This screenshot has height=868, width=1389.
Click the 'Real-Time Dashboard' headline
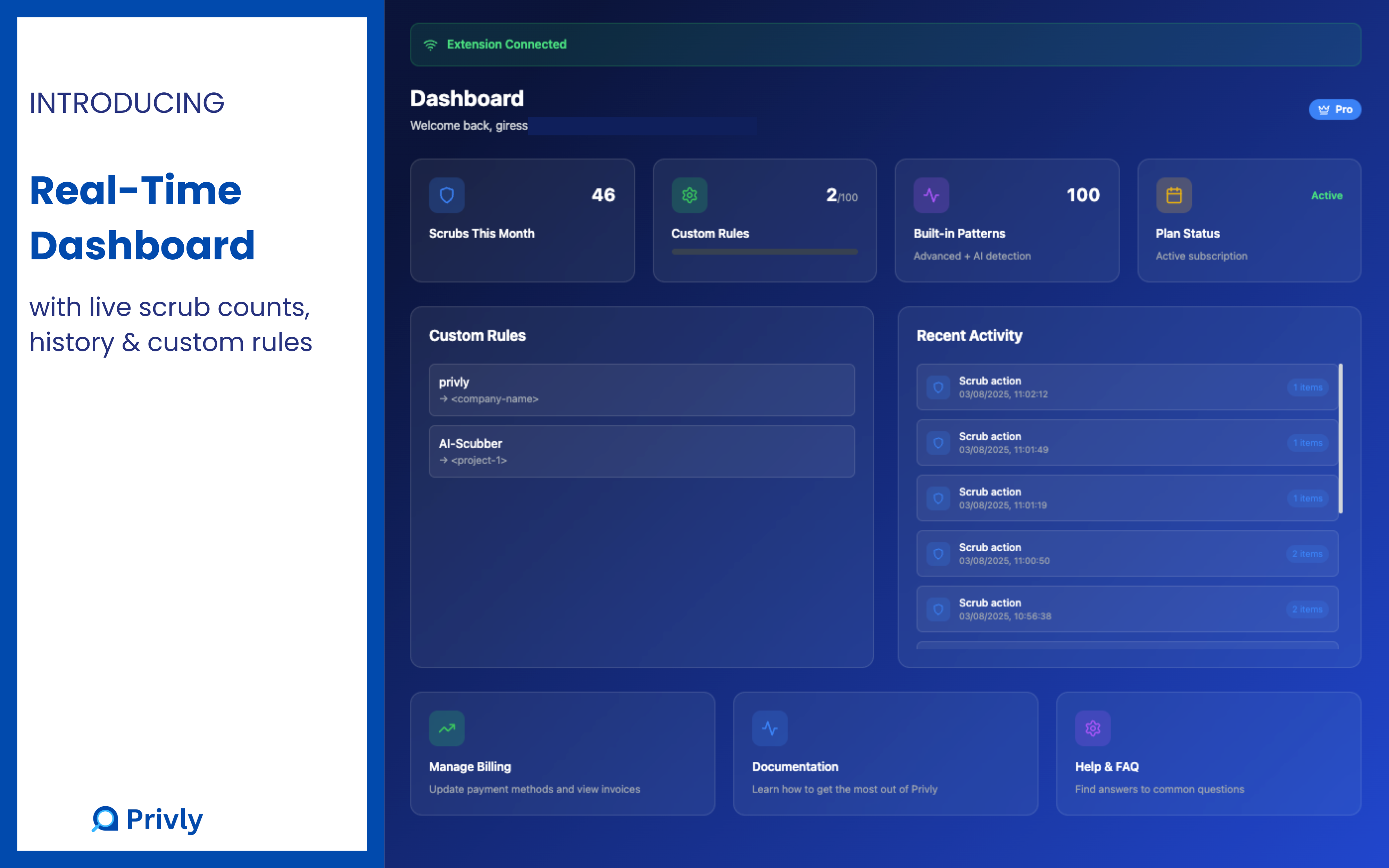[x=142, y=218]
